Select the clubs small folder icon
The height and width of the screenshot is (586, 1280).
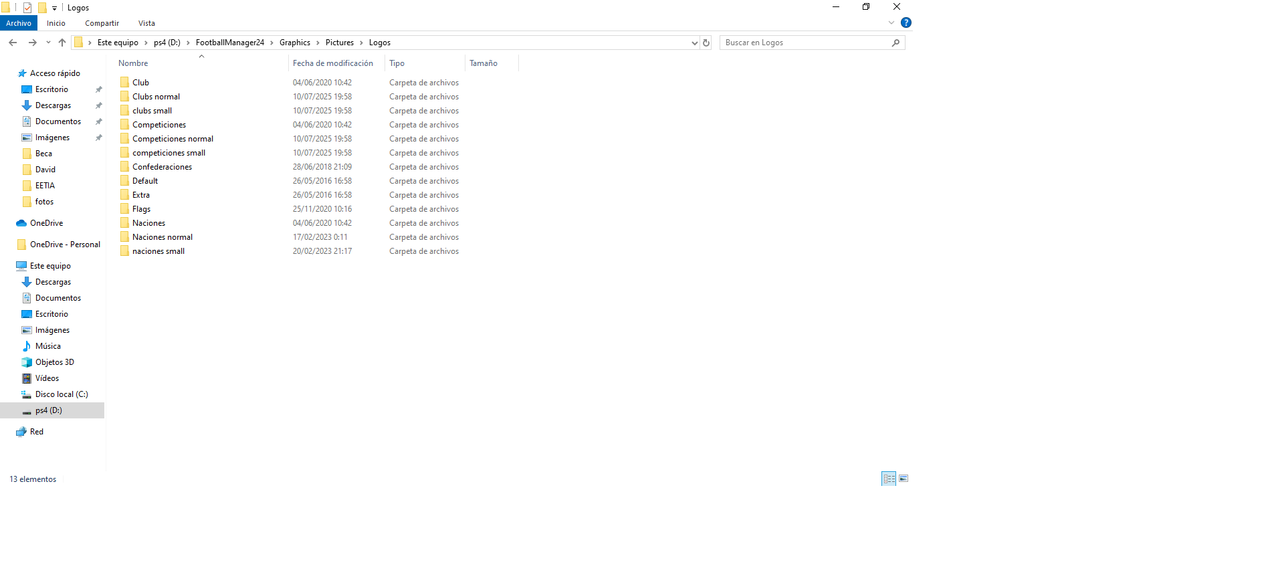click(125, 111)
